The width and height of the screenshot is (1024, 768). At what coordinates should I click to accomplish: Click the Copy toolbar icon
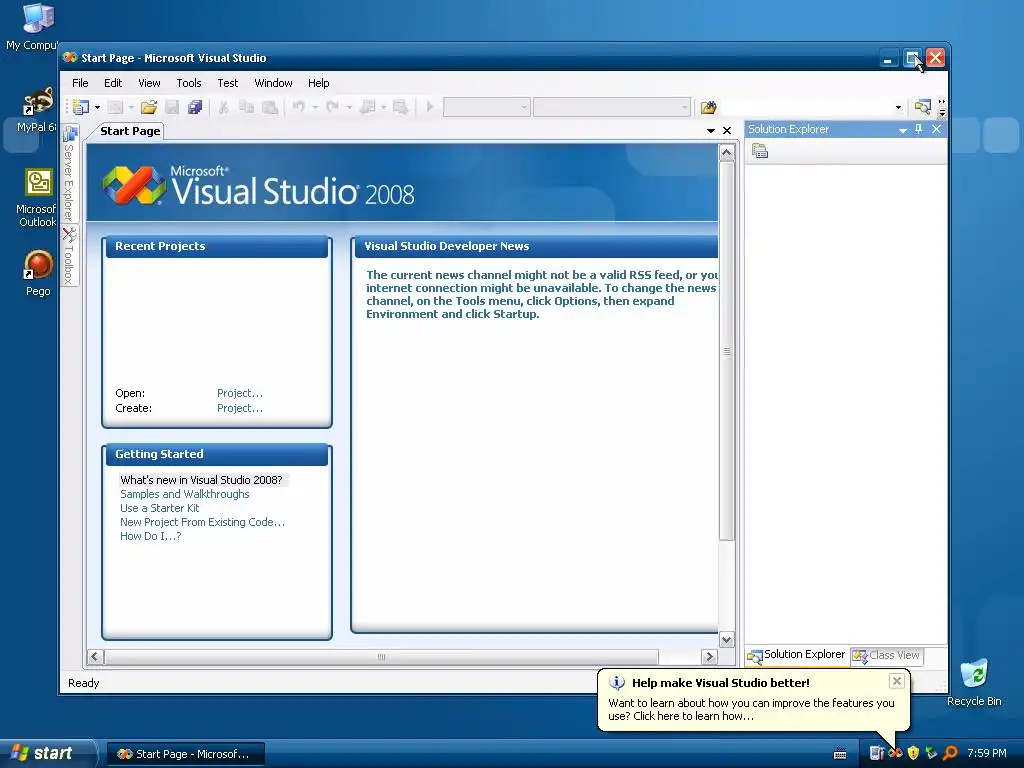click(x=246, y=107)
